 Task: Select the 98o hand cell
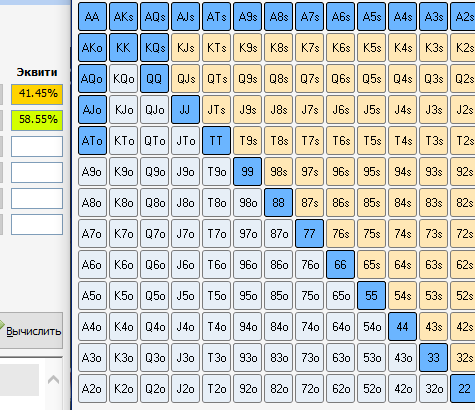247,202
